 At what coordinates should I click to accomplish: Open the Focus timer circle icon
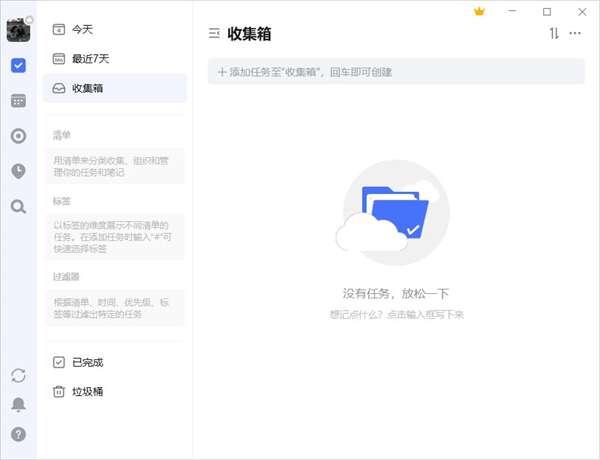[18, 136]
